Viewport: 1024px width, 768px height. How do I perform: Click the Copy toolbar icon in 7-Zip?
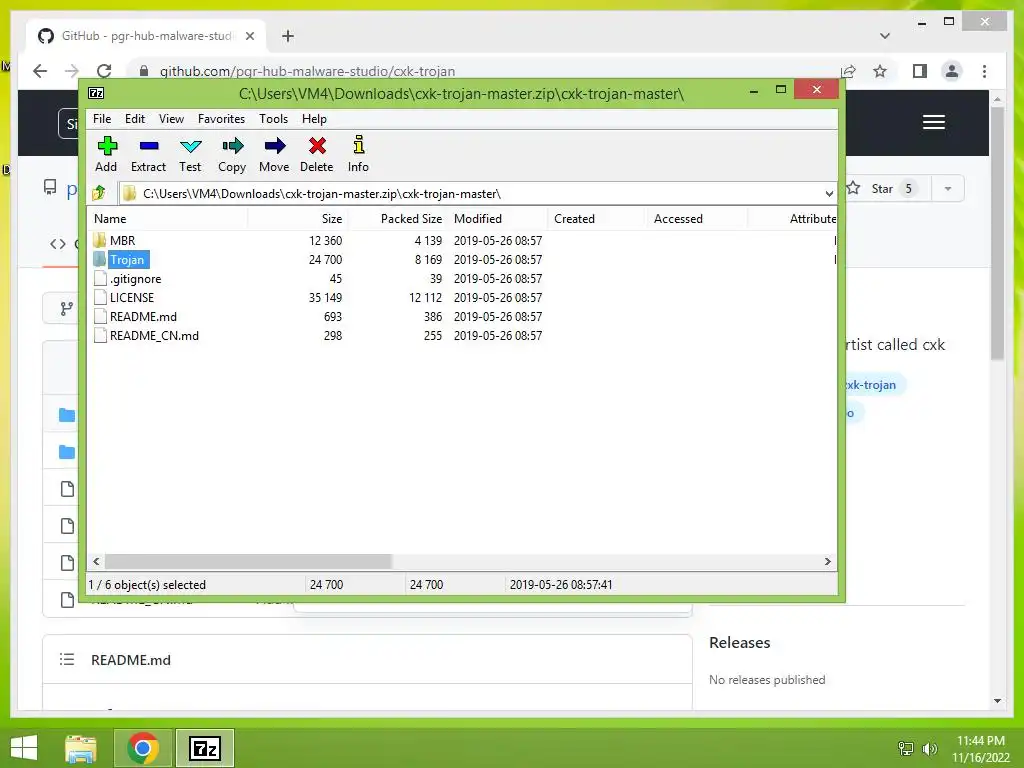point(232,146)
